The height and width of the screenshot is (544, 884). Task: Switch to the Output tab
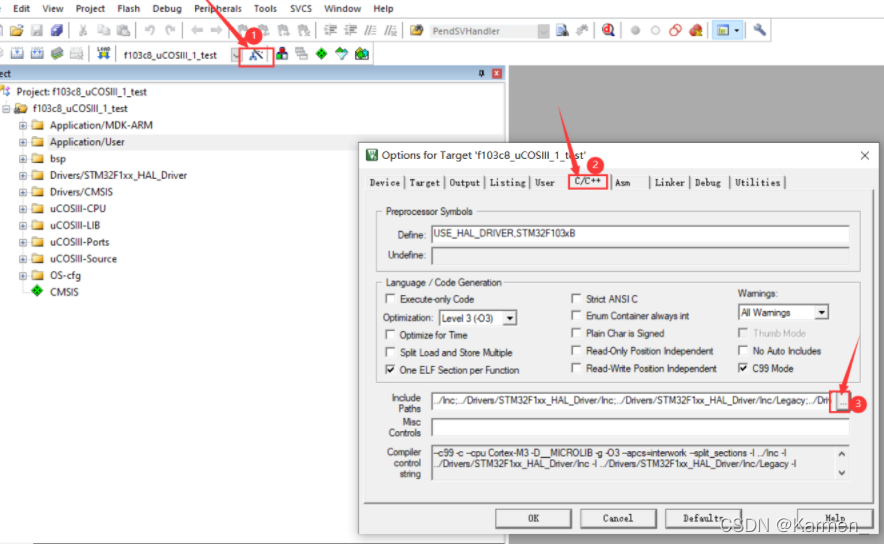pyautogui.click(x=464, y=183)
